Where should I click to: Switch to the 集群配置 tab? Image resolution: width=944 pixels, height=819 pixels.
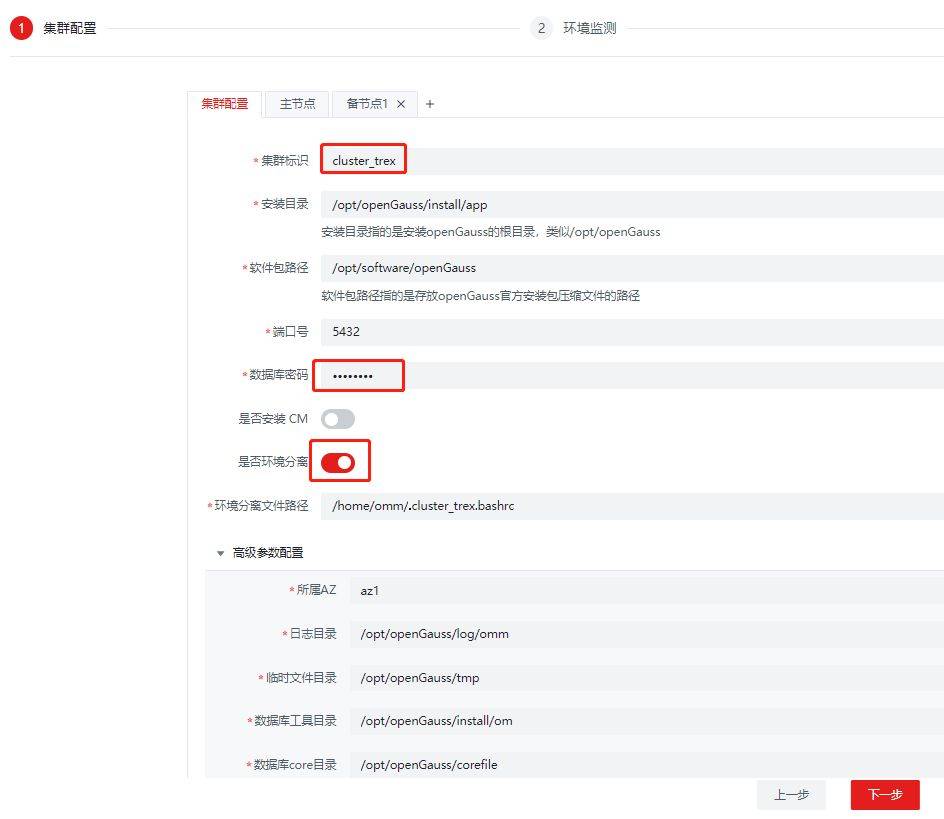pos(225,104)
